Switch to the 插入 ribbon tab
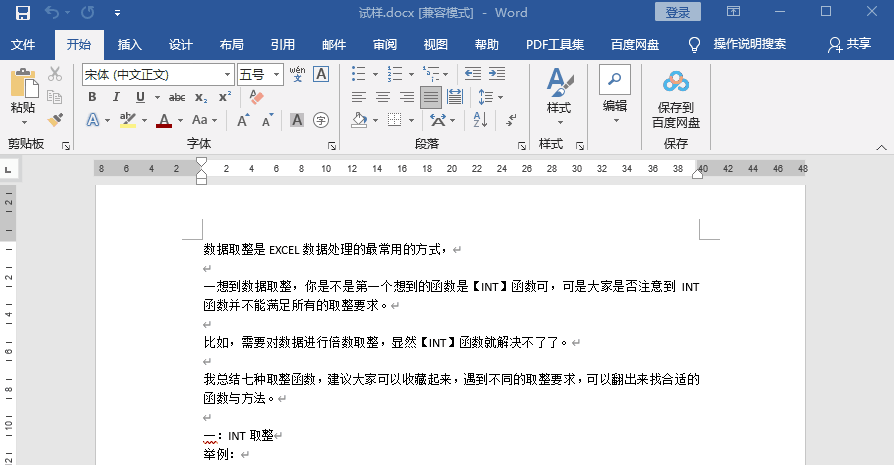894x465 pixels. 130,45
